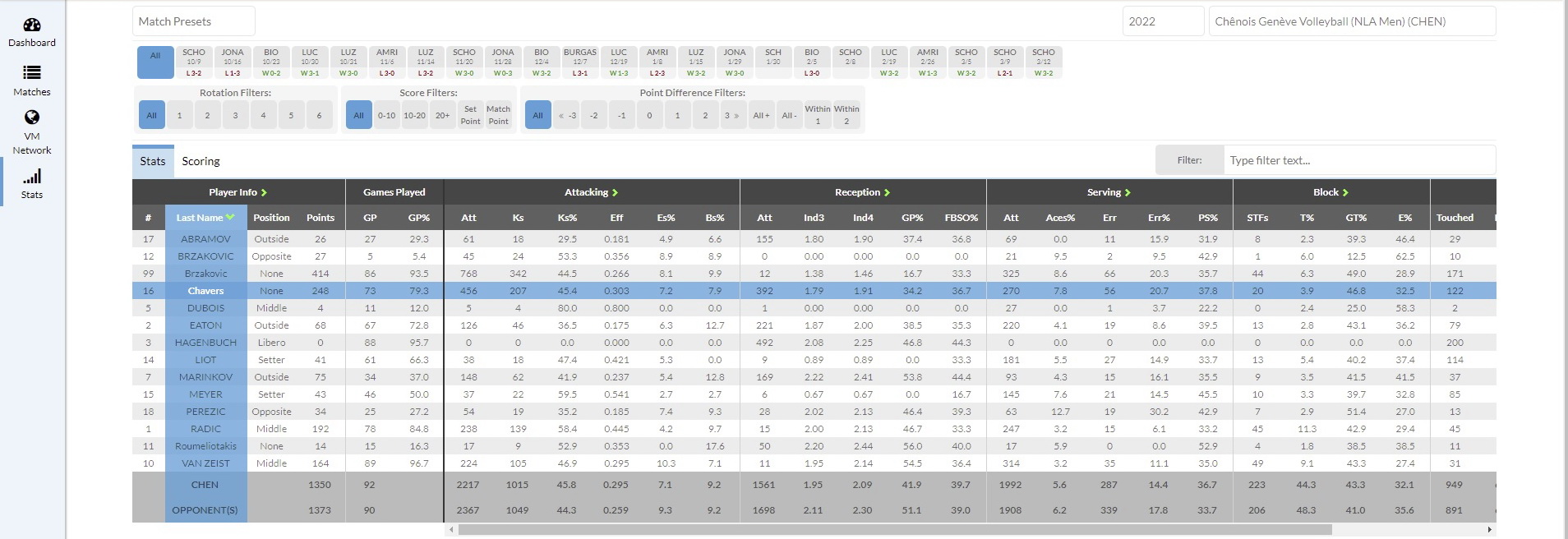Open the VM Network globe icon
Viewport: 1568px width, 539px height.
[x=32, y=117]
